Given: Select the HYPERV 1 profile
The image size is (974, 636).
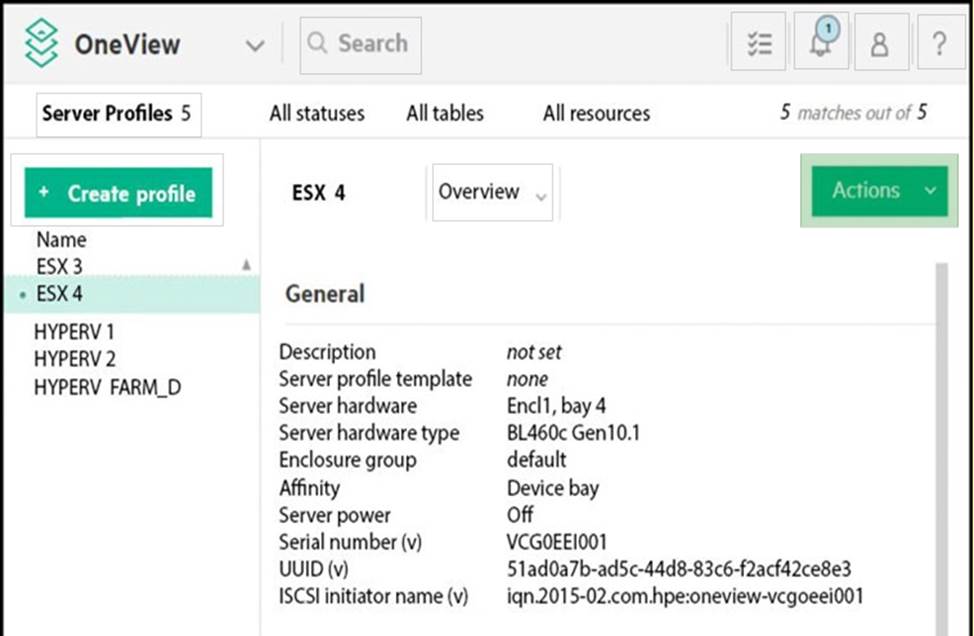Looking at the screenshot, I should point(74,332).
